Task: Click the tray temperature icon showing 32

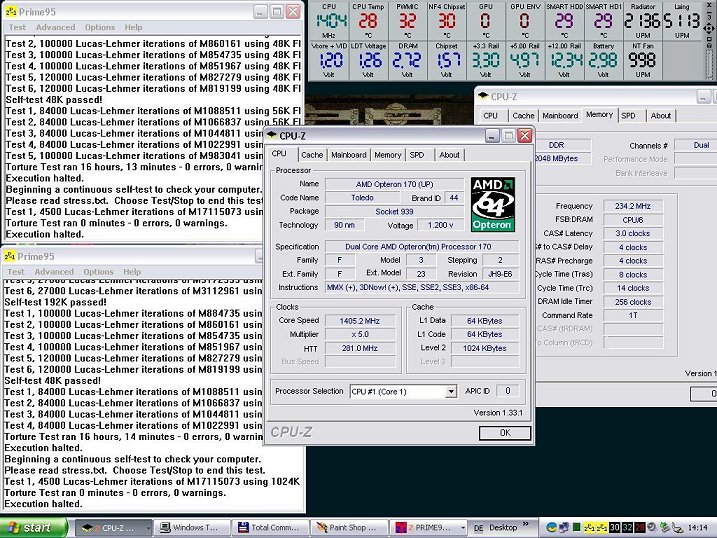Action: pyautogui.click(x=627, y=527)
